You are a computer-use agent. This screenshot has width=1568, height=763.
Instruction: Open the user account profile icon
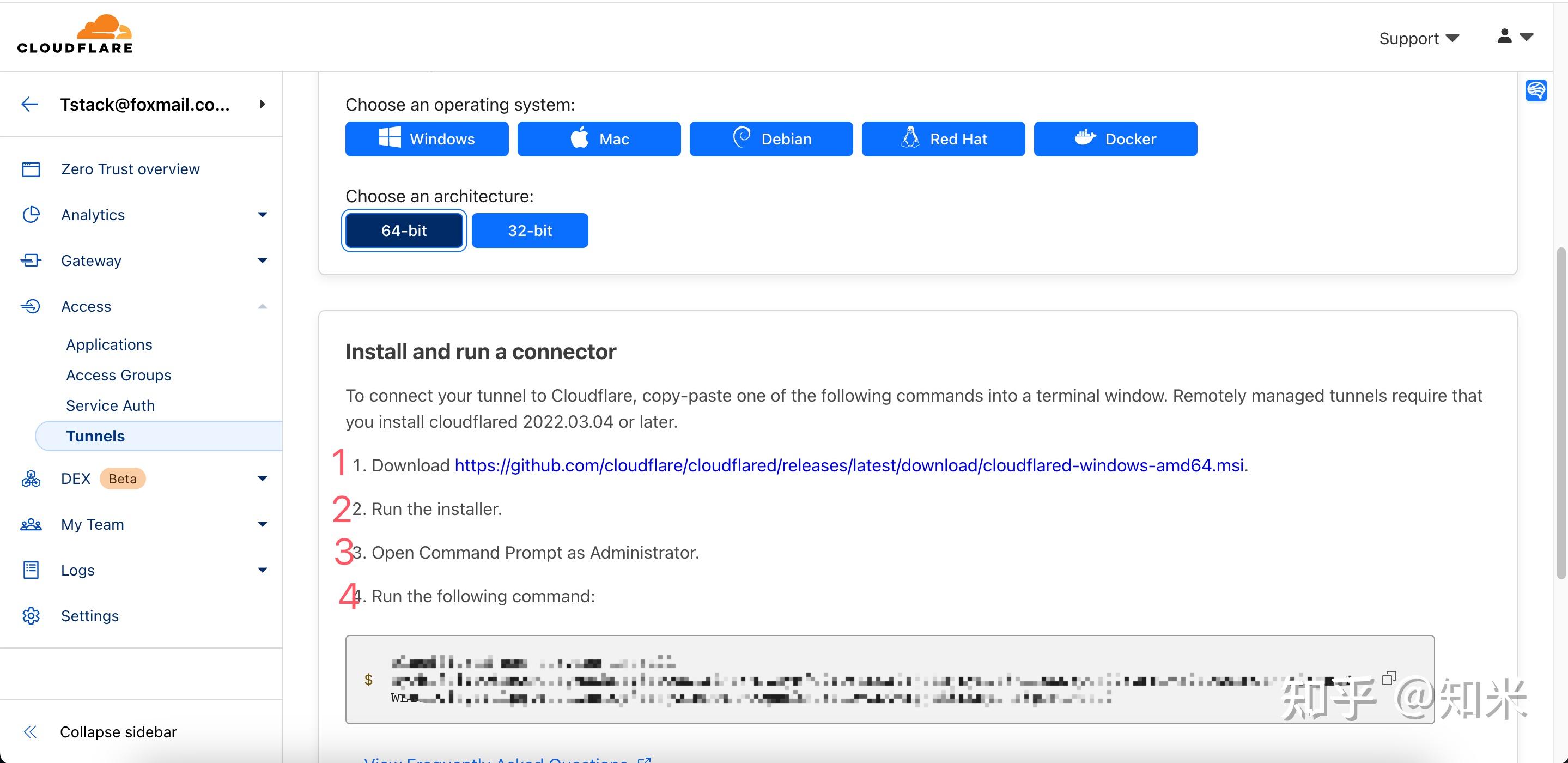(1504, 37)
